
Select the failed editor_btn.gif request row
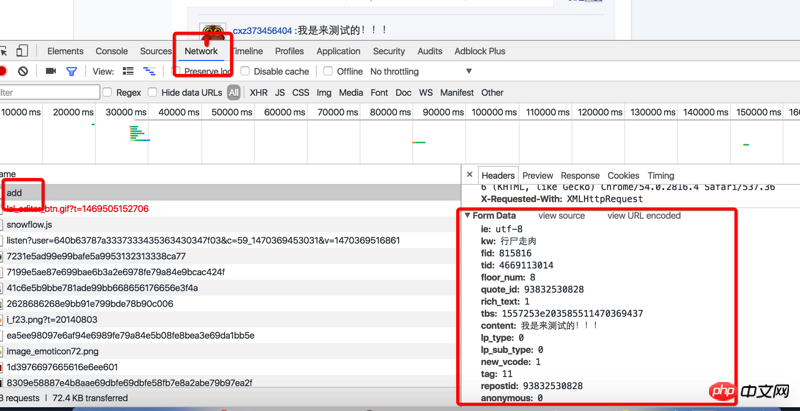[x=230, y=209]
